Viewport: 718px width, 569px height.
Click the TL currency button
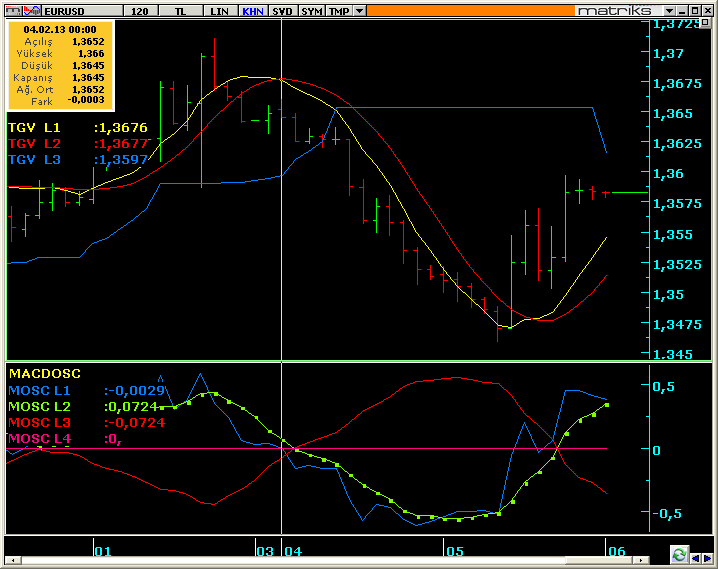tap(180, 11)
